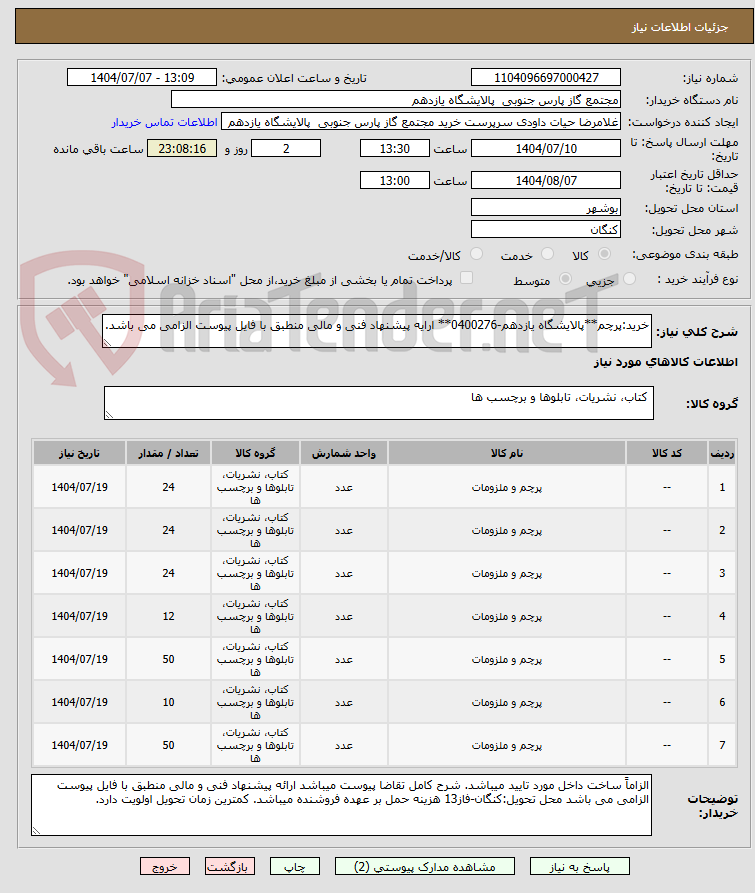Viewport: 755px width, 893px height.
Task: Select the خدمت radio button
Action: [547, 254]
